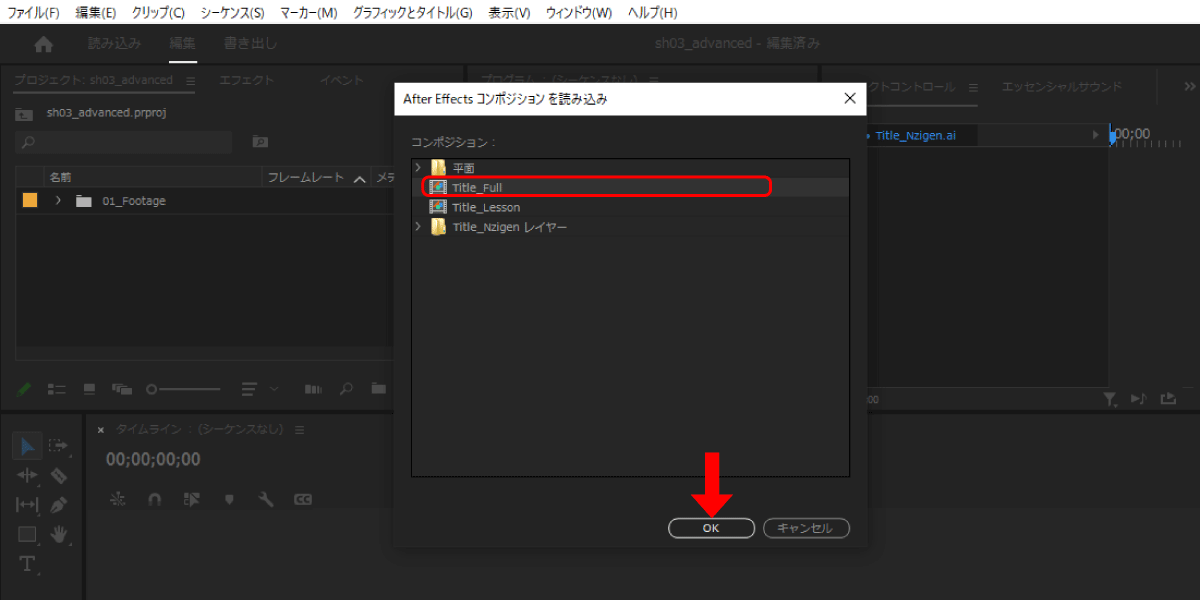
Task: Click Automate to Sequence icon
Action: [313, 388]
